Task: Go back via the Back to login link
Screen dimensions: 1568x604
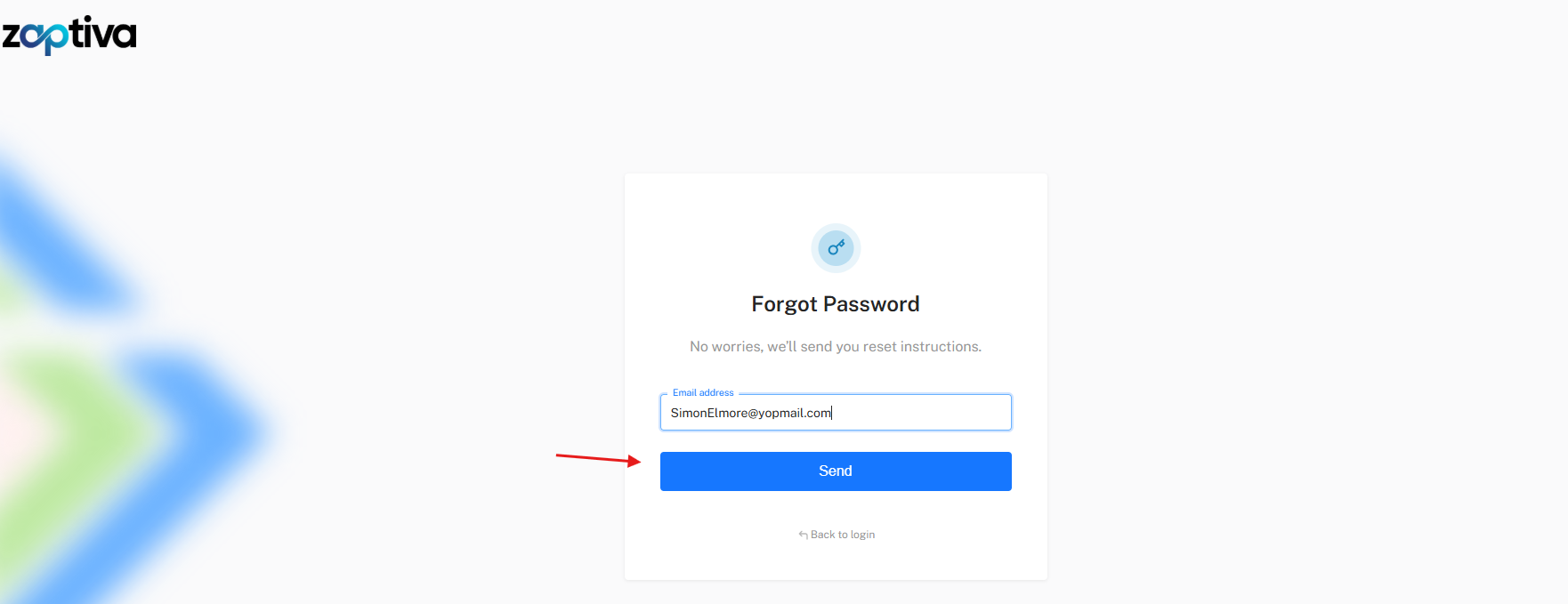Action: click(842, 535)
